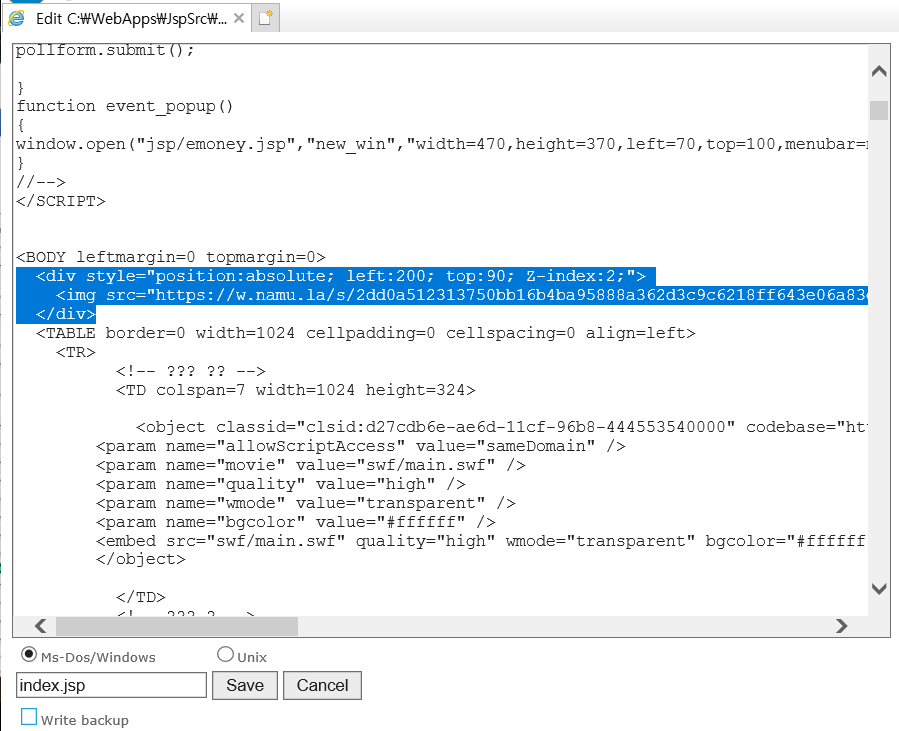The width and height of the screenshot is (899, 731).
Task: Enable Write backup checkbox
Action: coord(29,717)
